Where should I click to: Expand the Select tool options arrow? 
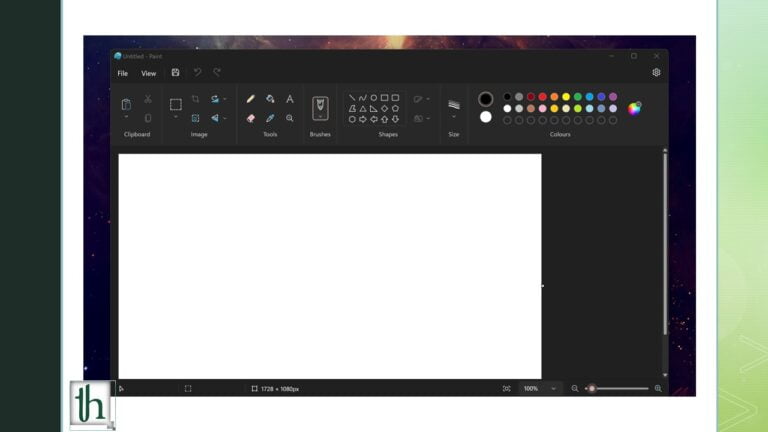[175, 117]
